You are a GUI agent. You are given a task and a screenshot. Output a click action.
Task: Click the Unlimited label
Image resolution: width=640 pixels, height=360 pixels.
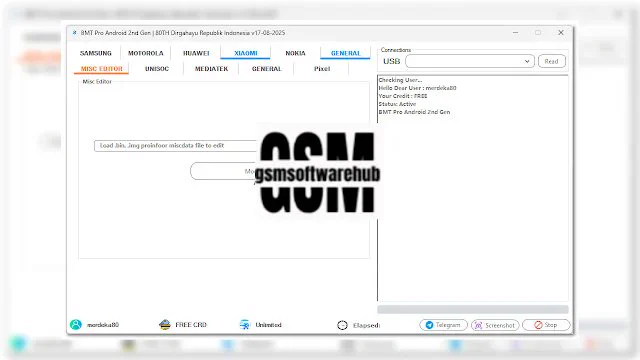[269, 325]
